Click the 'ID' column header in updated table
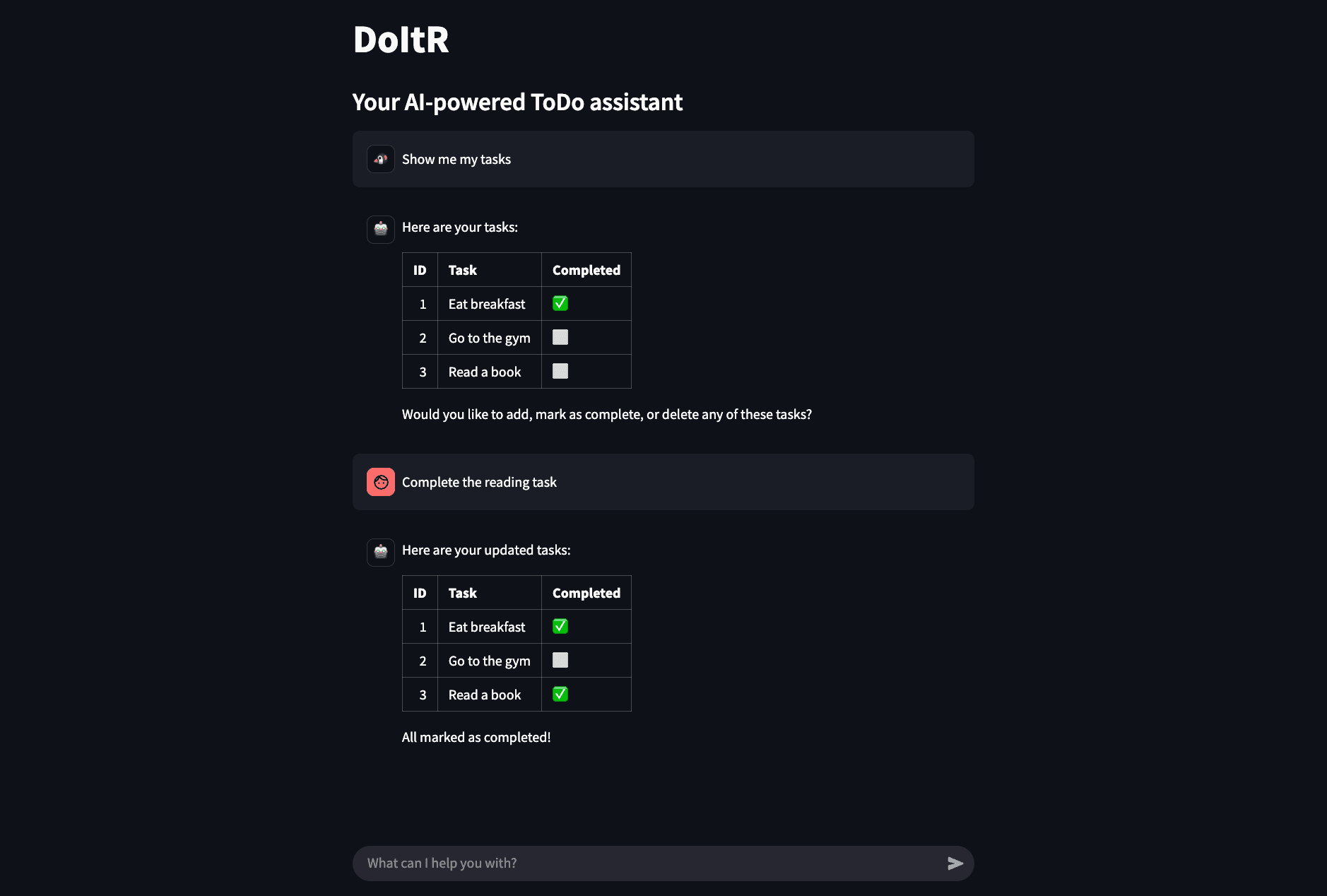The width and height of the screenshot is (1327, 896). [x=420, y=592]
